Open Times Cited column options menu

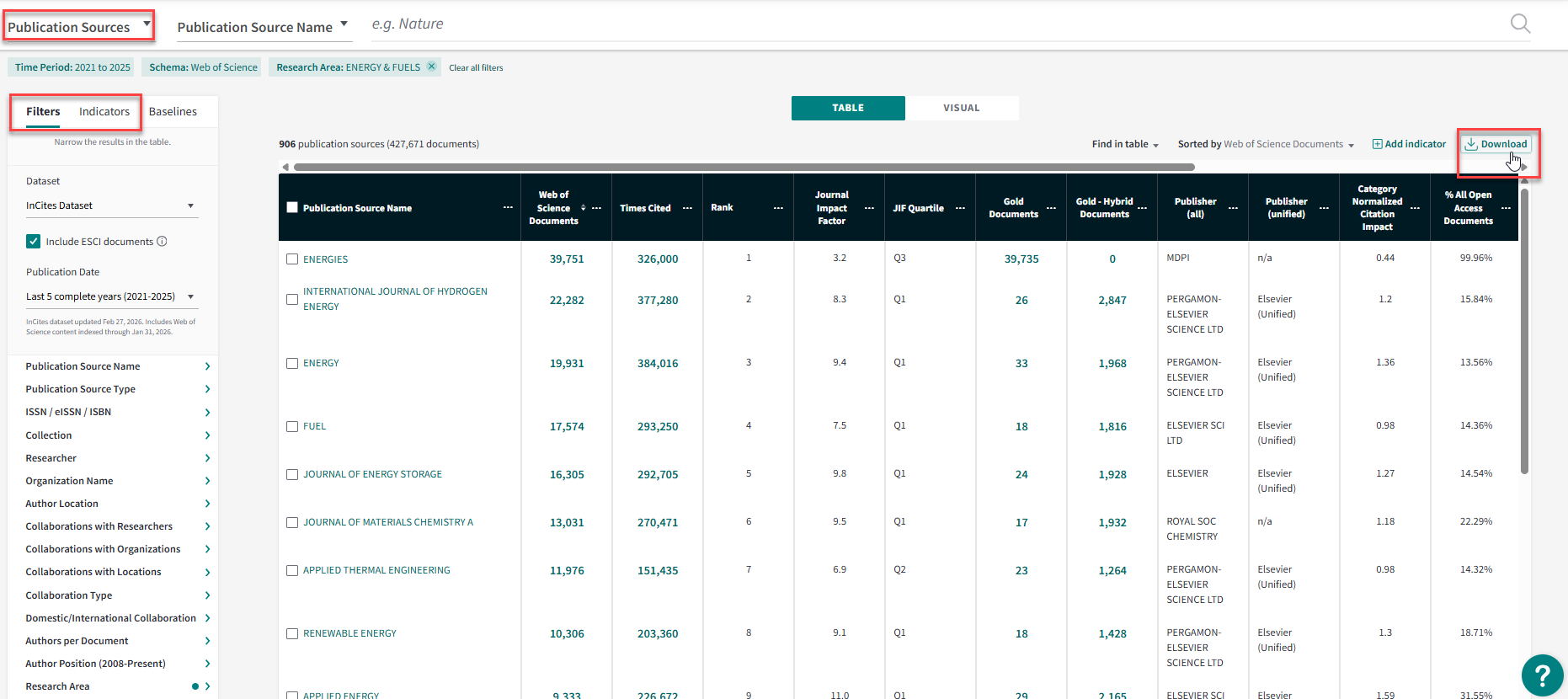coord(687,208)
